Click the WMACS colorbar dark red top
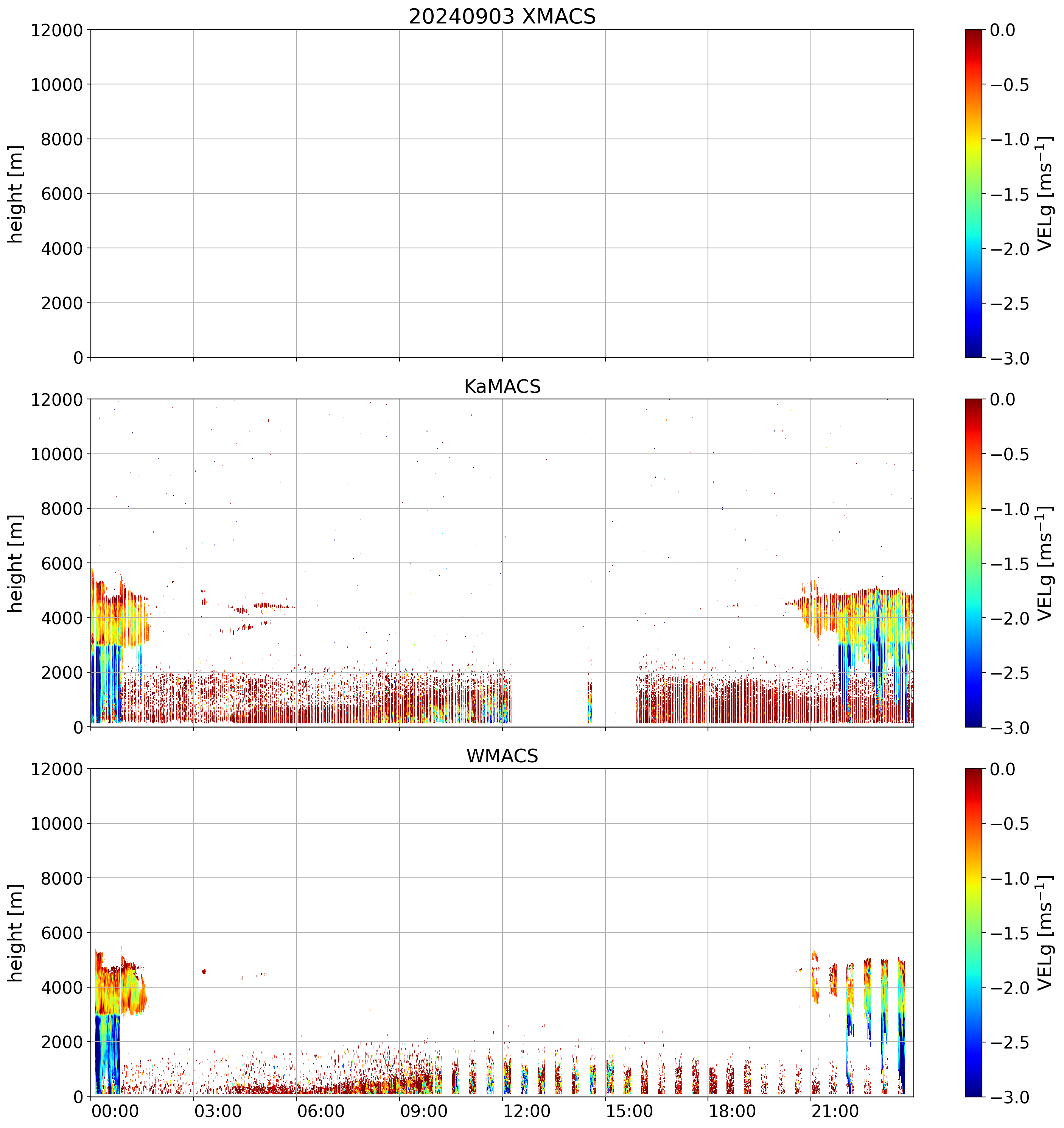Screen dimensions: 1064x1128 tap(974, 773)
